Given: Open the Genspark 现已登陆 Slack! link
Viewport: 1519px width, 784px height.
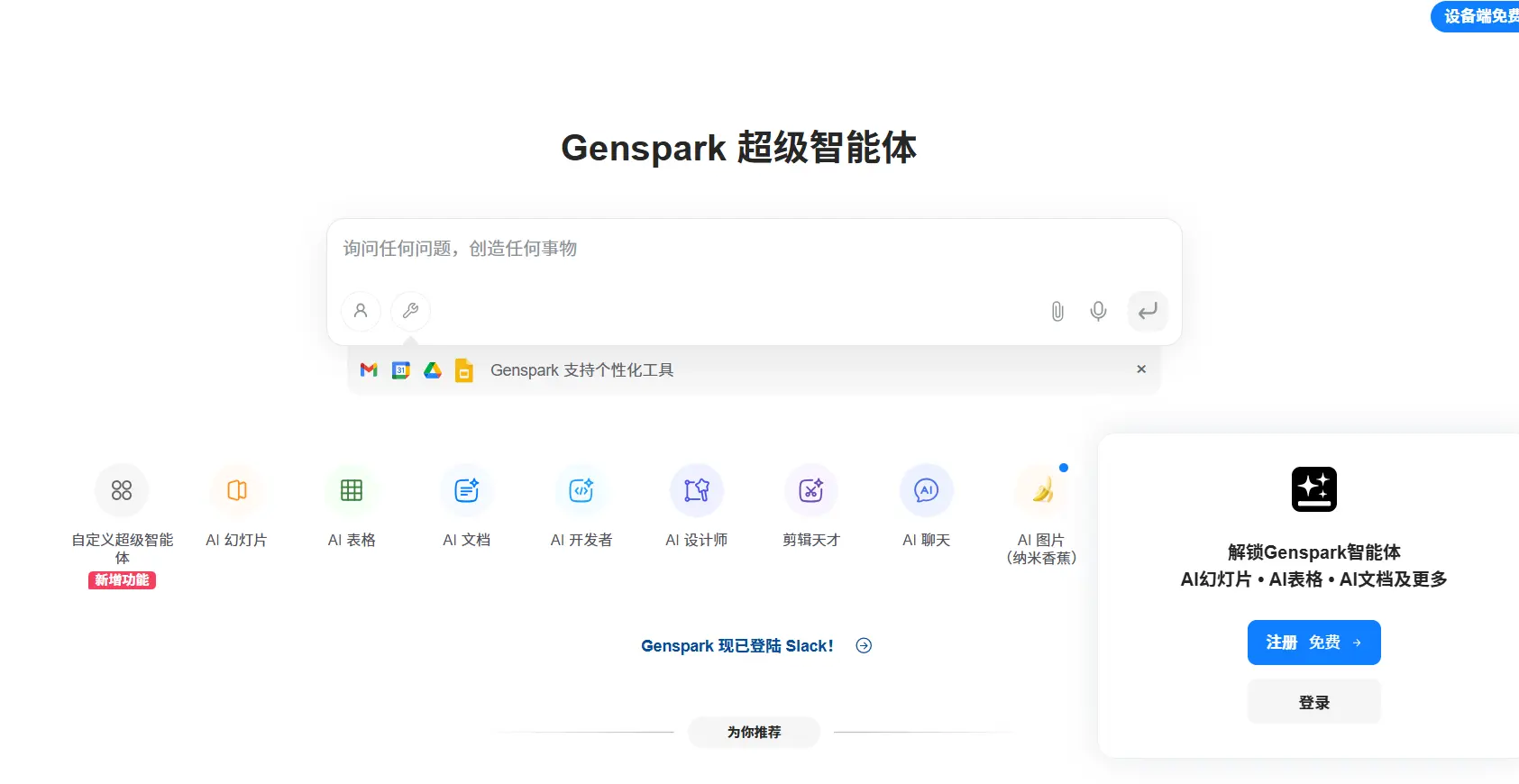Looking at the screenshot, I should tap(737, 646).
